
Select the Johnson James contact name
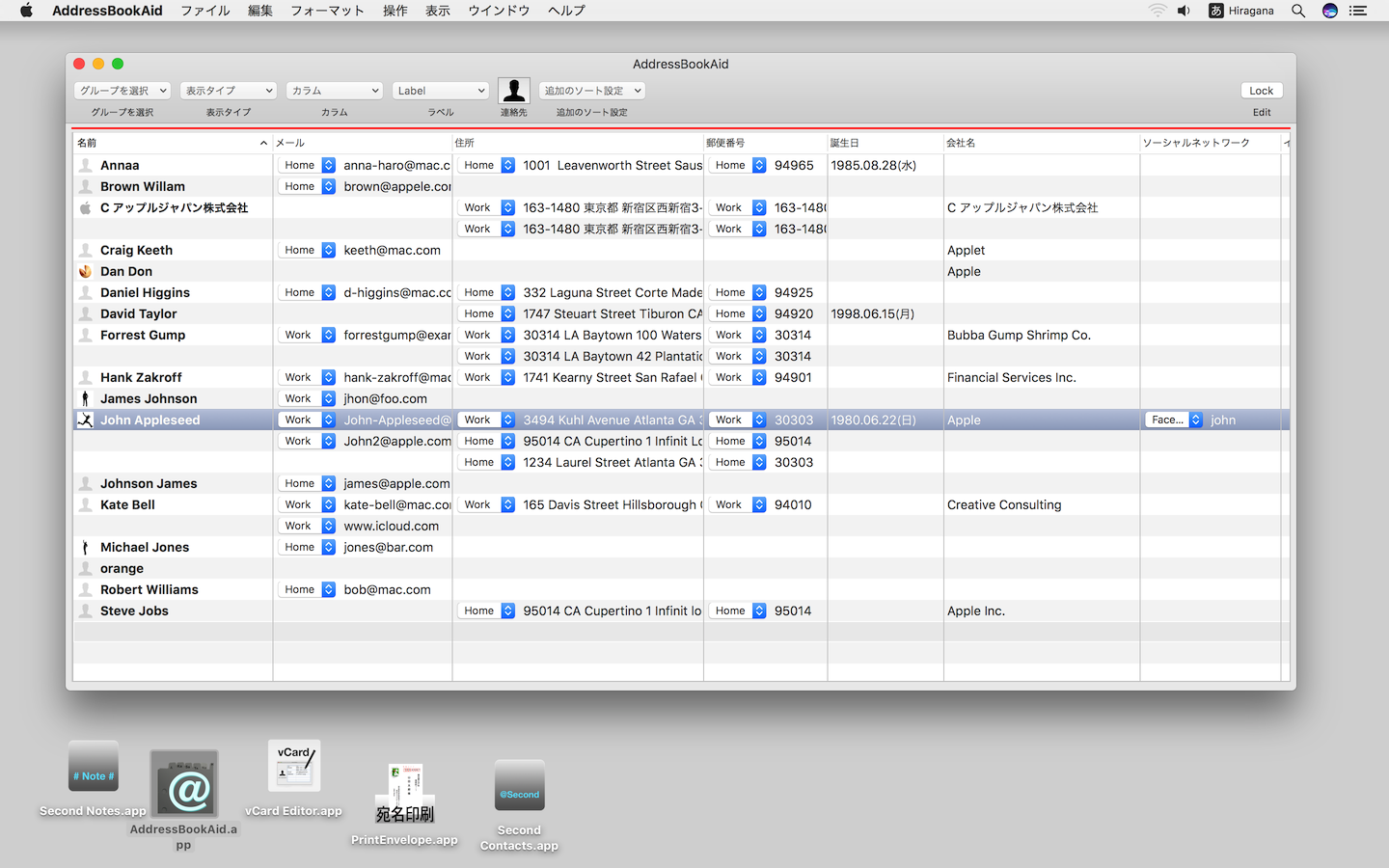pos(149,484)
